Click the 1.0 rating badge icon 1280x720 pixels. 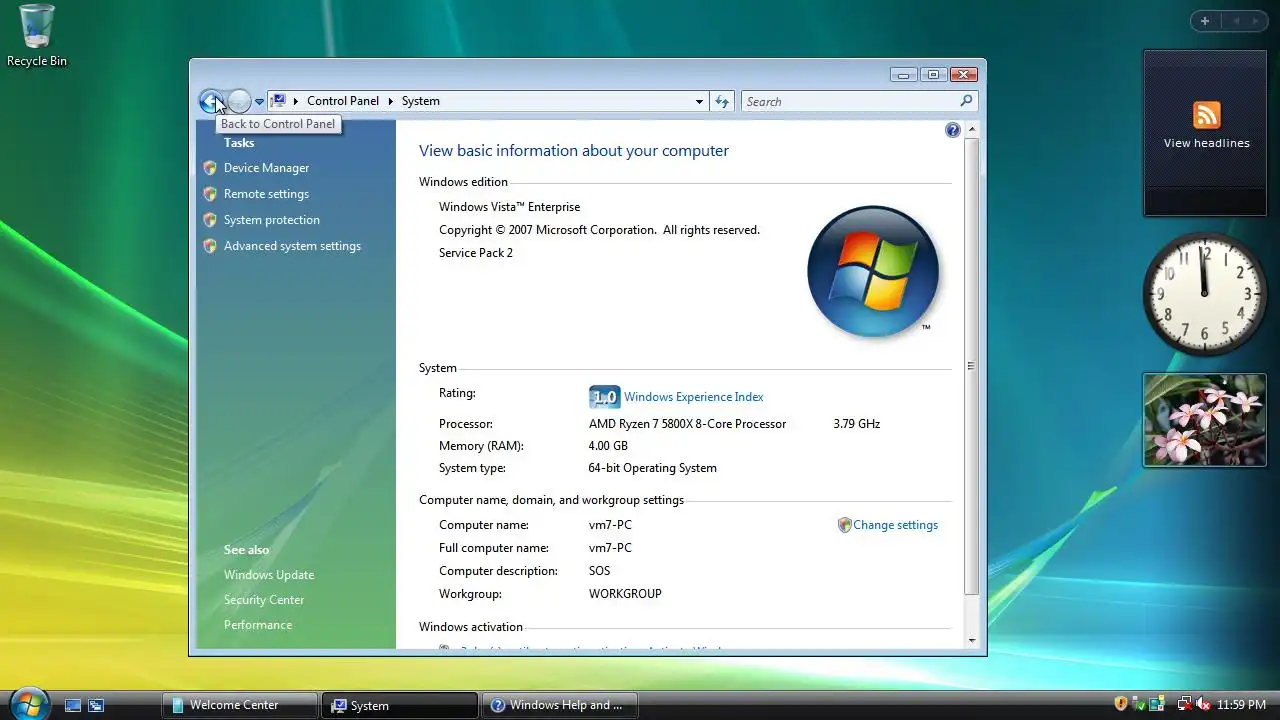point(604,397)
